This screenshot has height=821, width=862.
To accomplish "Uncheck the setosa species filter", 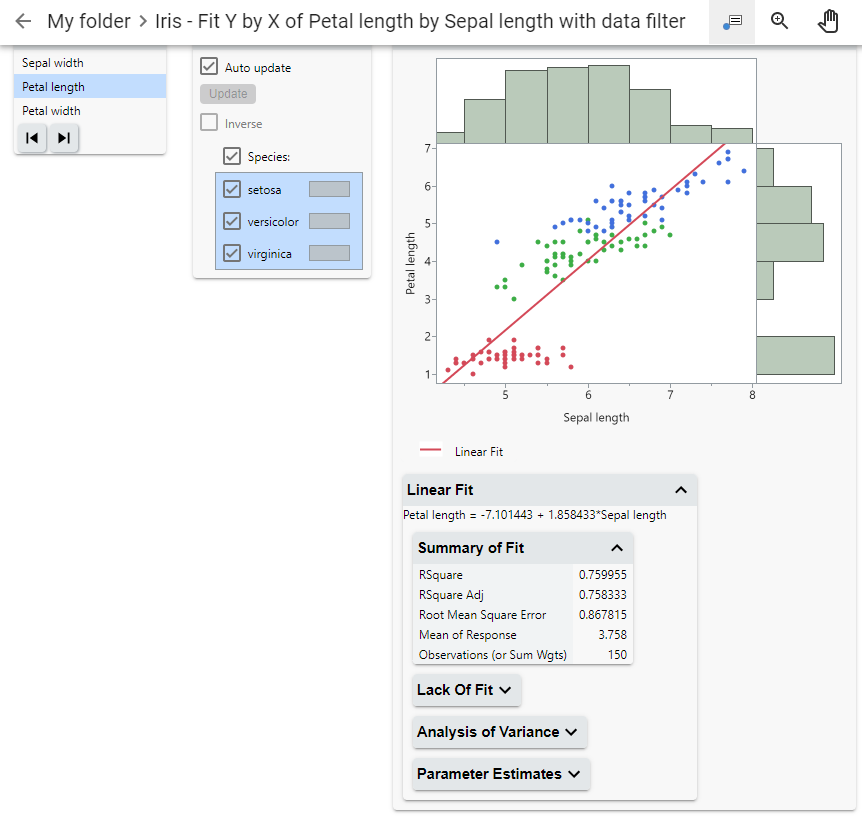I will click(232, 189).
